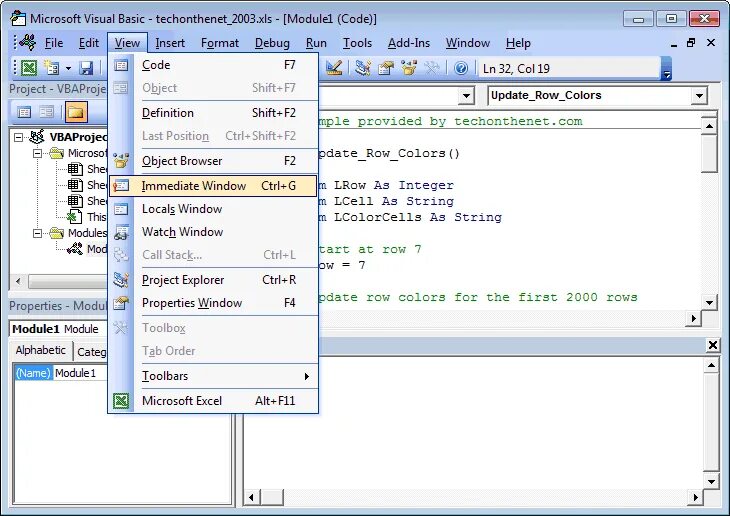The height and width of the screenshot is (516, 730).
Task: Choose Locals Window in the View menu
Action: click(x=213, y=209)
